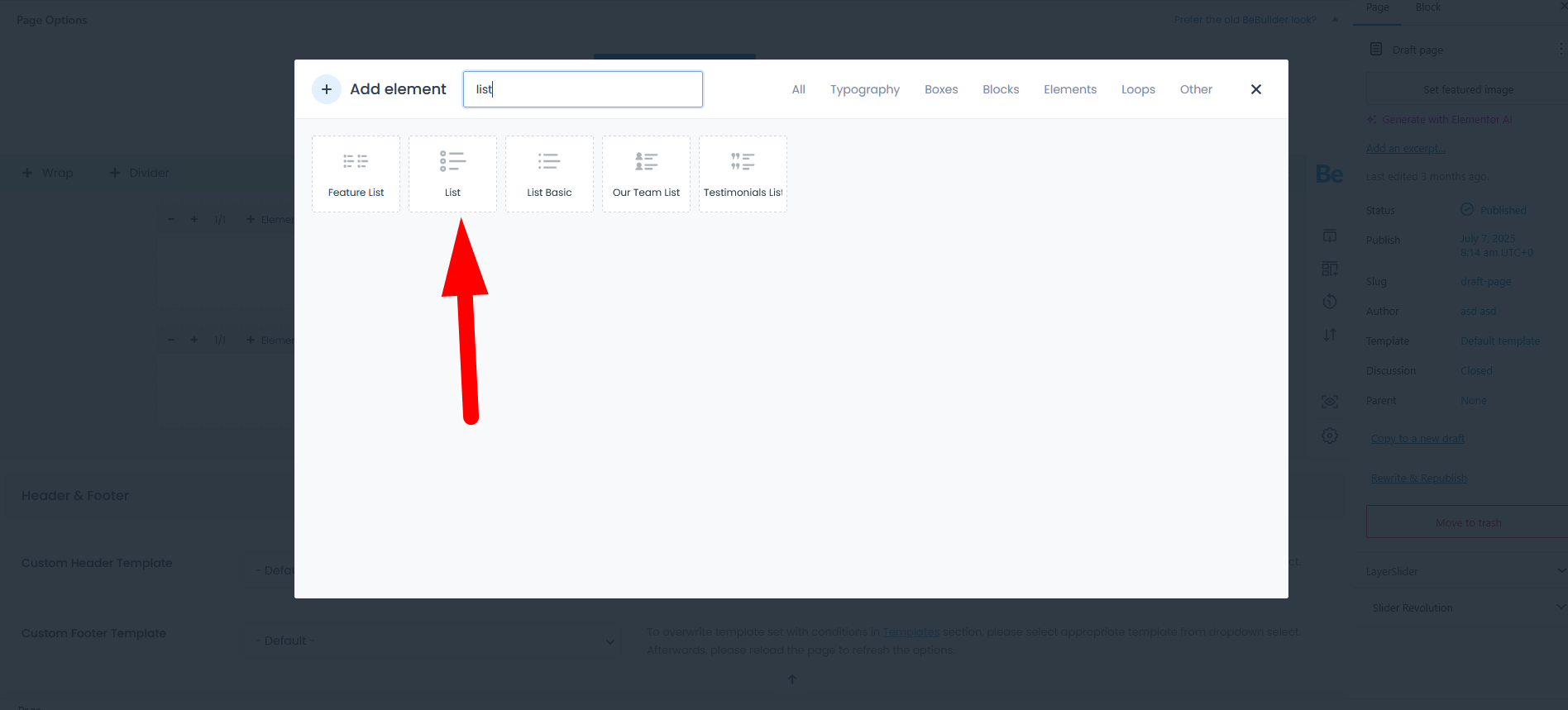Select the Feature List element
Image resolution: width=1568 pixels, height=710 pixels.
coord(356,174)
